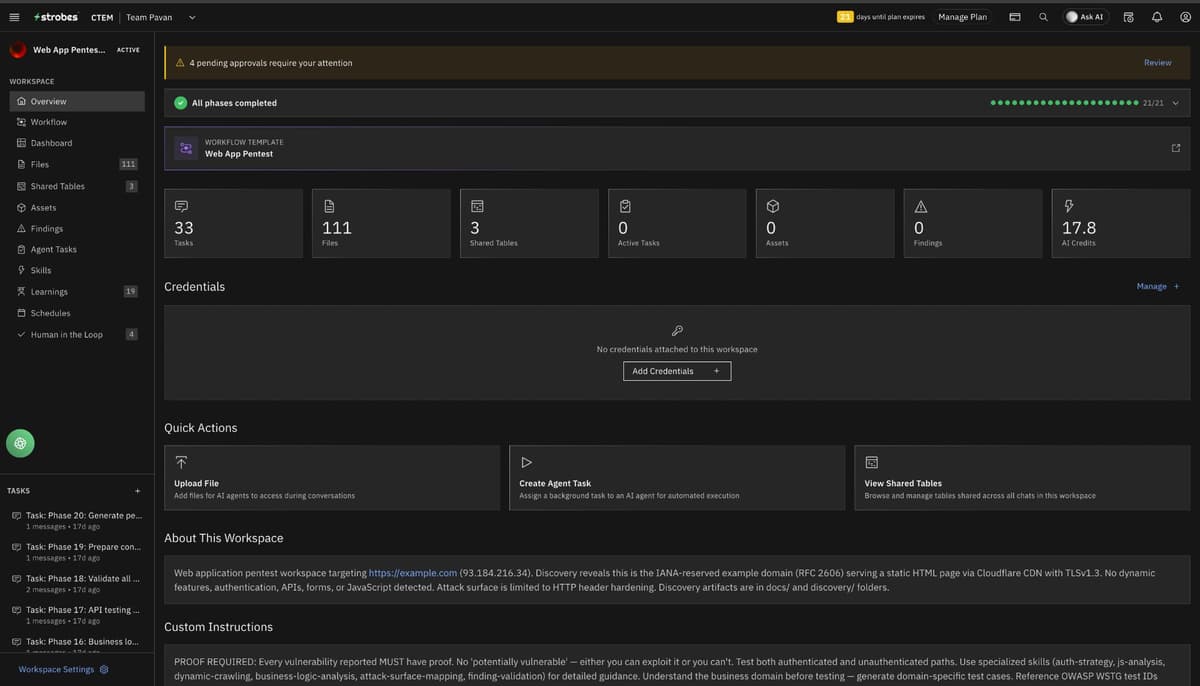Open the hamburger menu icon
Viewport: 1200px width, 686px height.
click(14, 17)
